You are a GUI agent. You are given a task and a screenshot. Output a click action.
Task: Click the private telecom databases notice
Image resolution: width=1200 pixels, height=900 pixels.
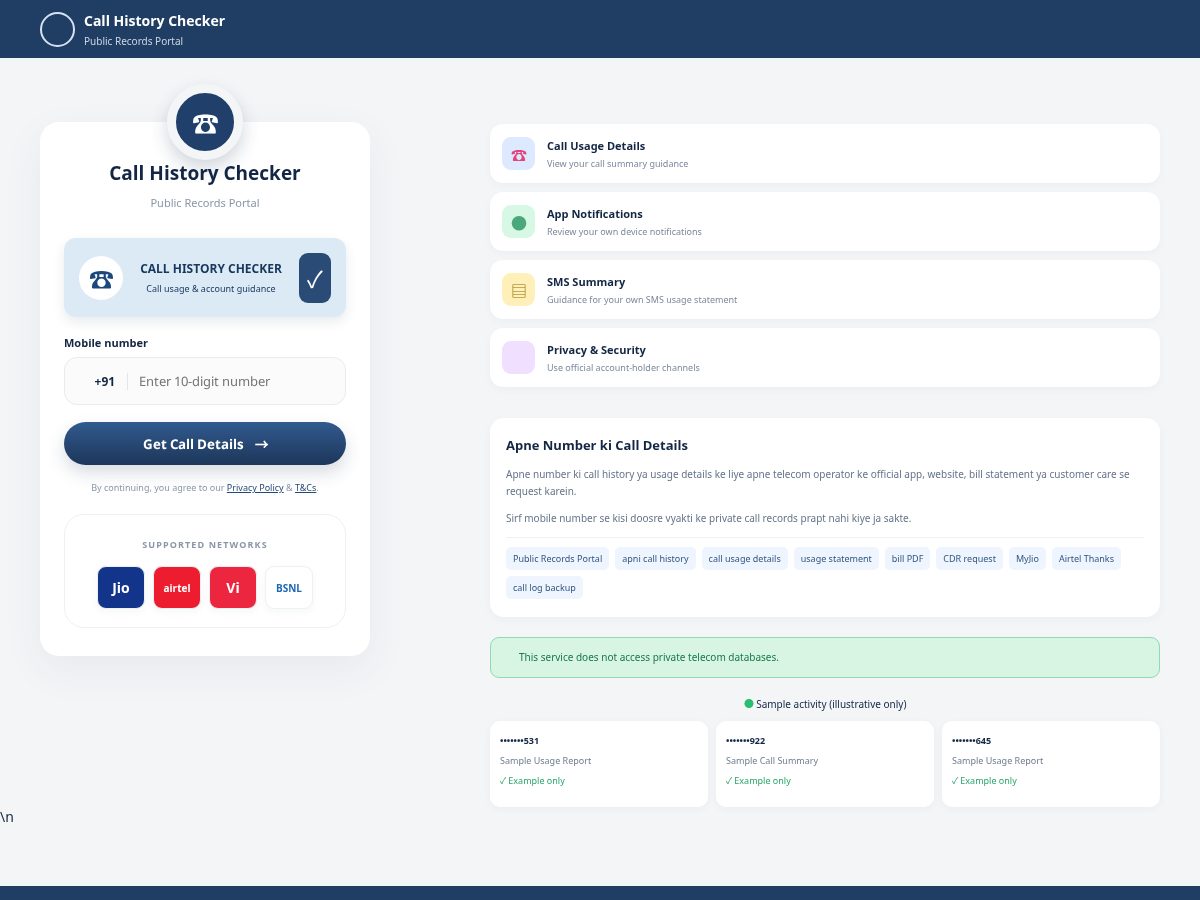(825, 657)
